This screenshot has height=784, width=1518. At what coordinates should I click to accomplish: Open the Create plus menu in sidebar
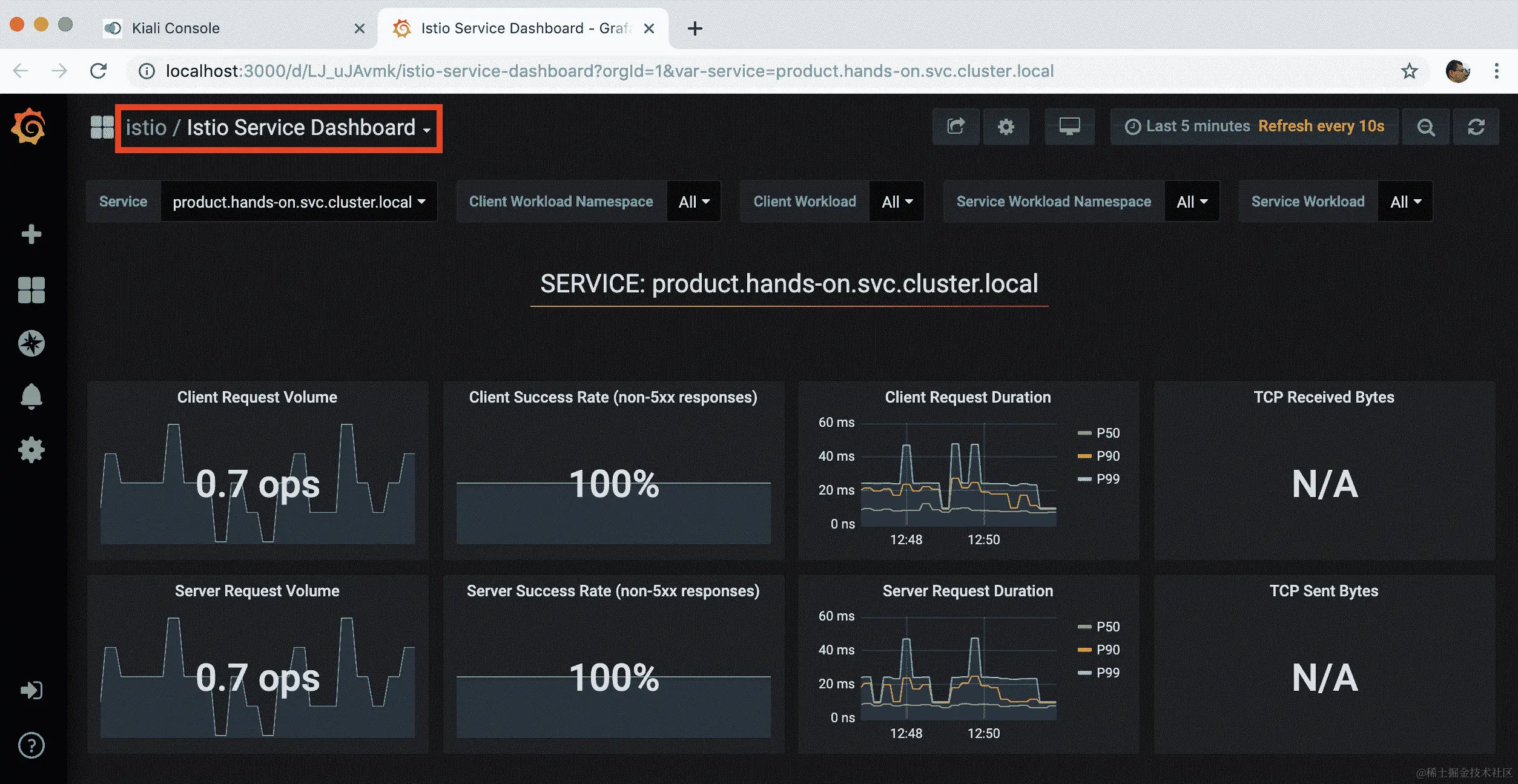(x=31, y=234)
